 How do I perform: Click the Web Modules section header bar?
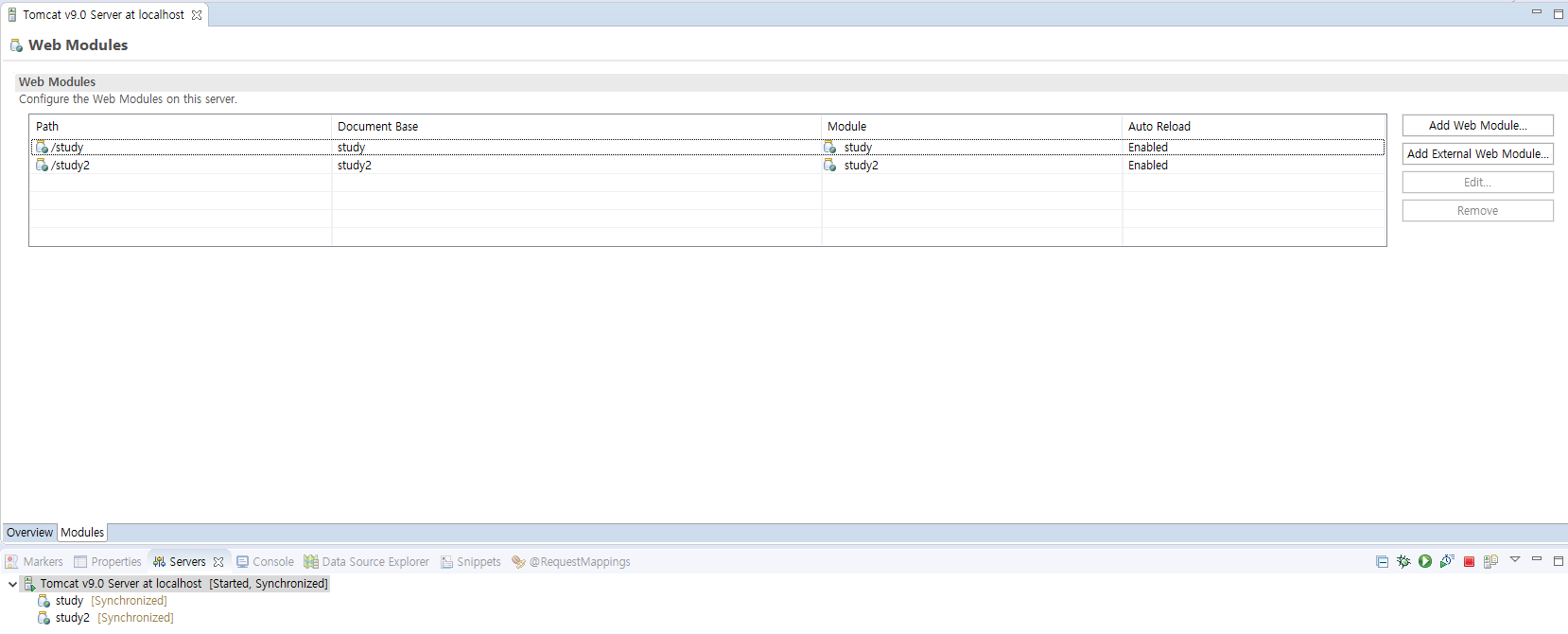click(792, 82)
